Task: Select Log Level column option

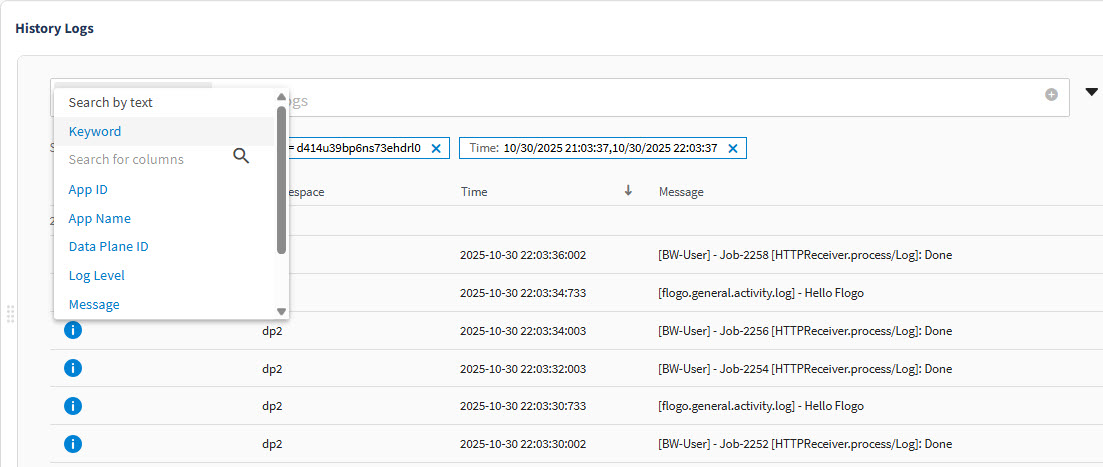Action: (x=96, y=275)
